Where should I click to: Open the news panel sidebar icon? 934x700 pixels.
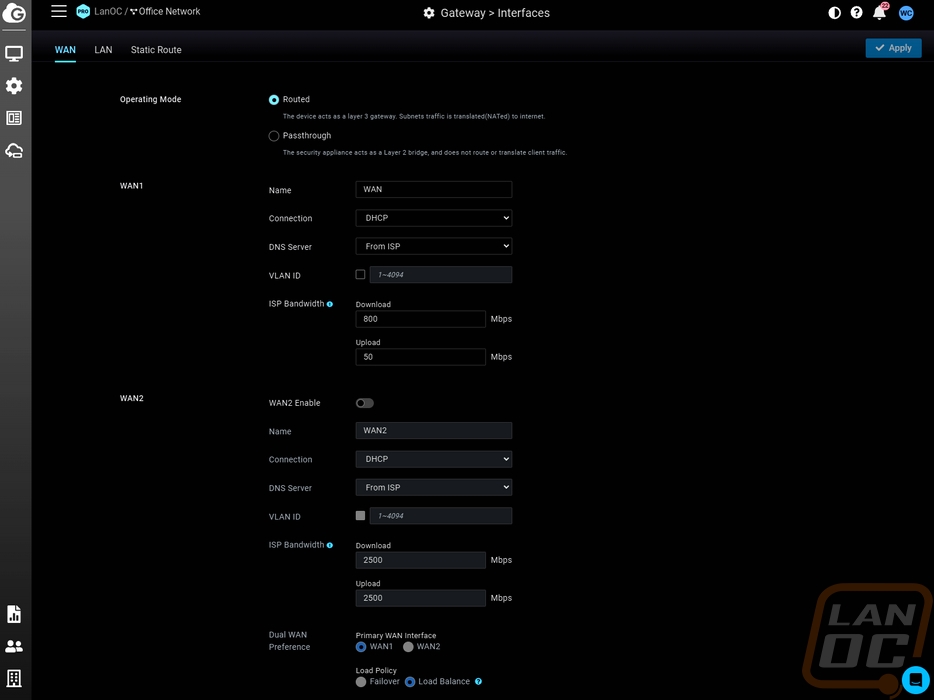pos(14,118)
